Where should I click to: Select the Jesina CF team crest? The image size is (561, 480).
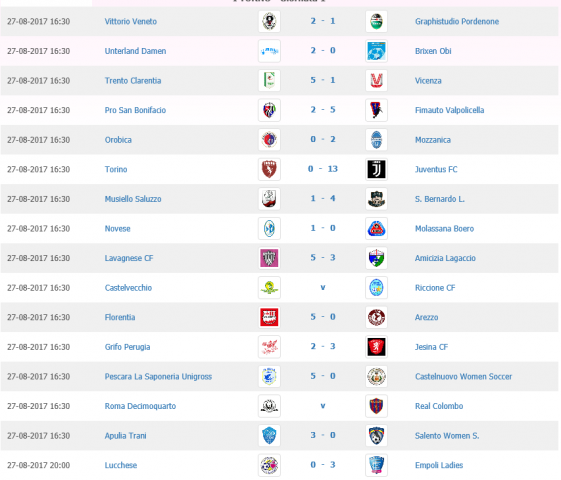point(376,347)
